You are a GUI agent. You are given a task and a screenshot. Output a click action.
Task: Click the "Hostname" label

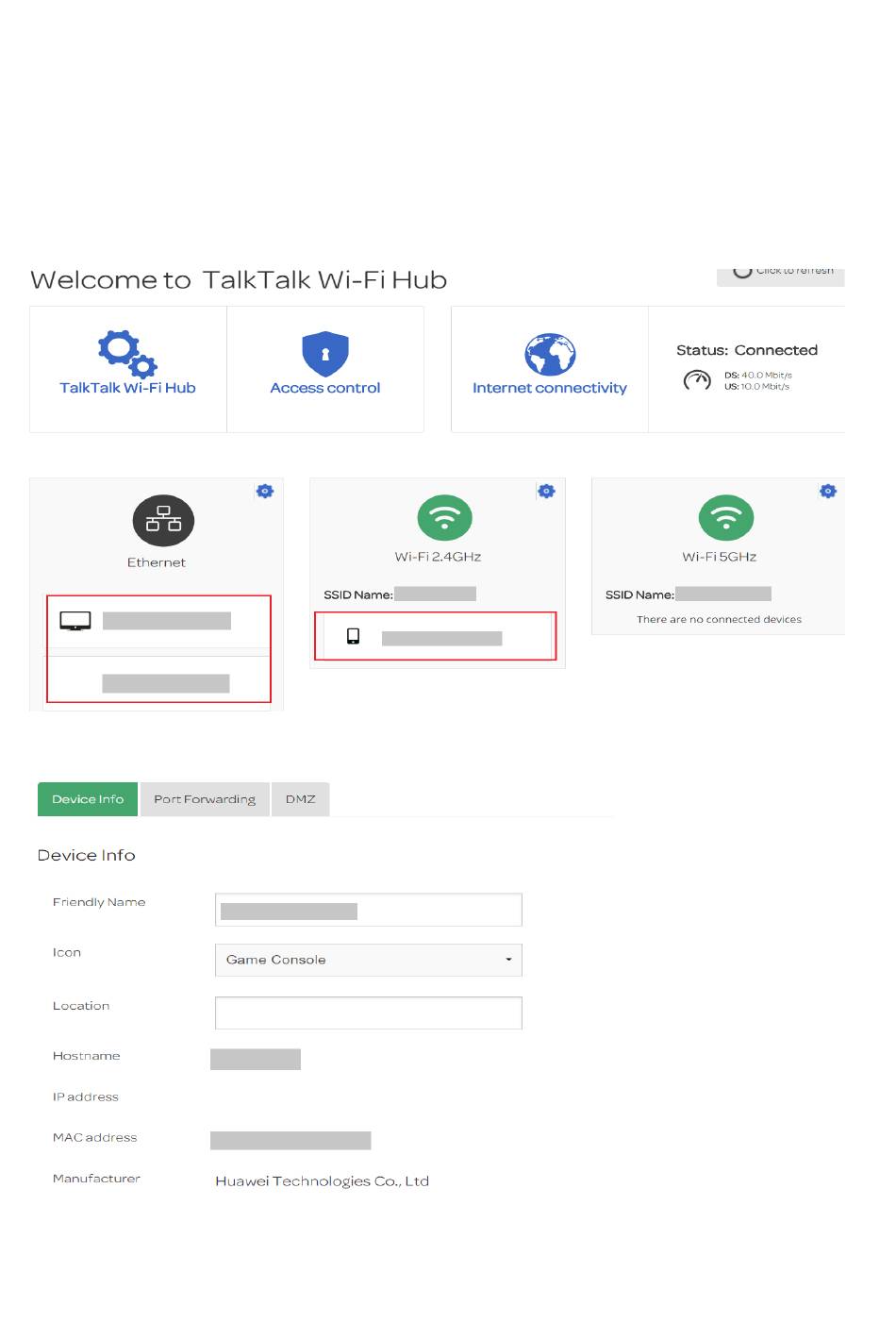coord(87,1056)
